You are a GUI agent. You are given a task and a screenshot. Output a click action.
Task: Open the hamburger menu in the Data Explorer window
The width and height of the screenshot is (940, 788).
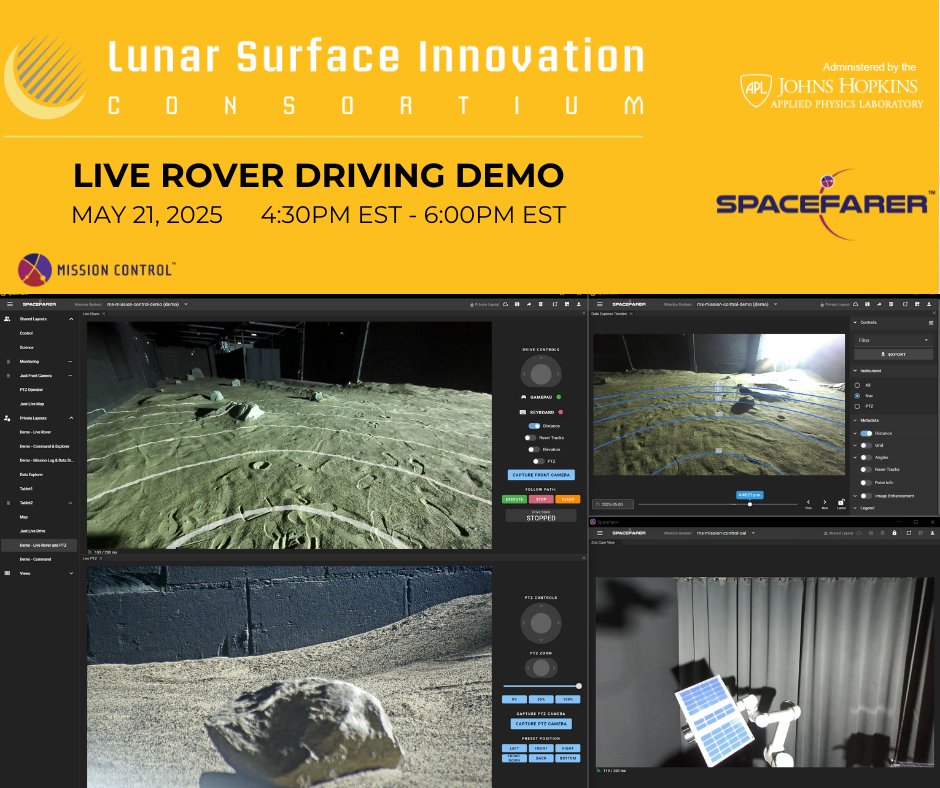(x=599, y=304)
